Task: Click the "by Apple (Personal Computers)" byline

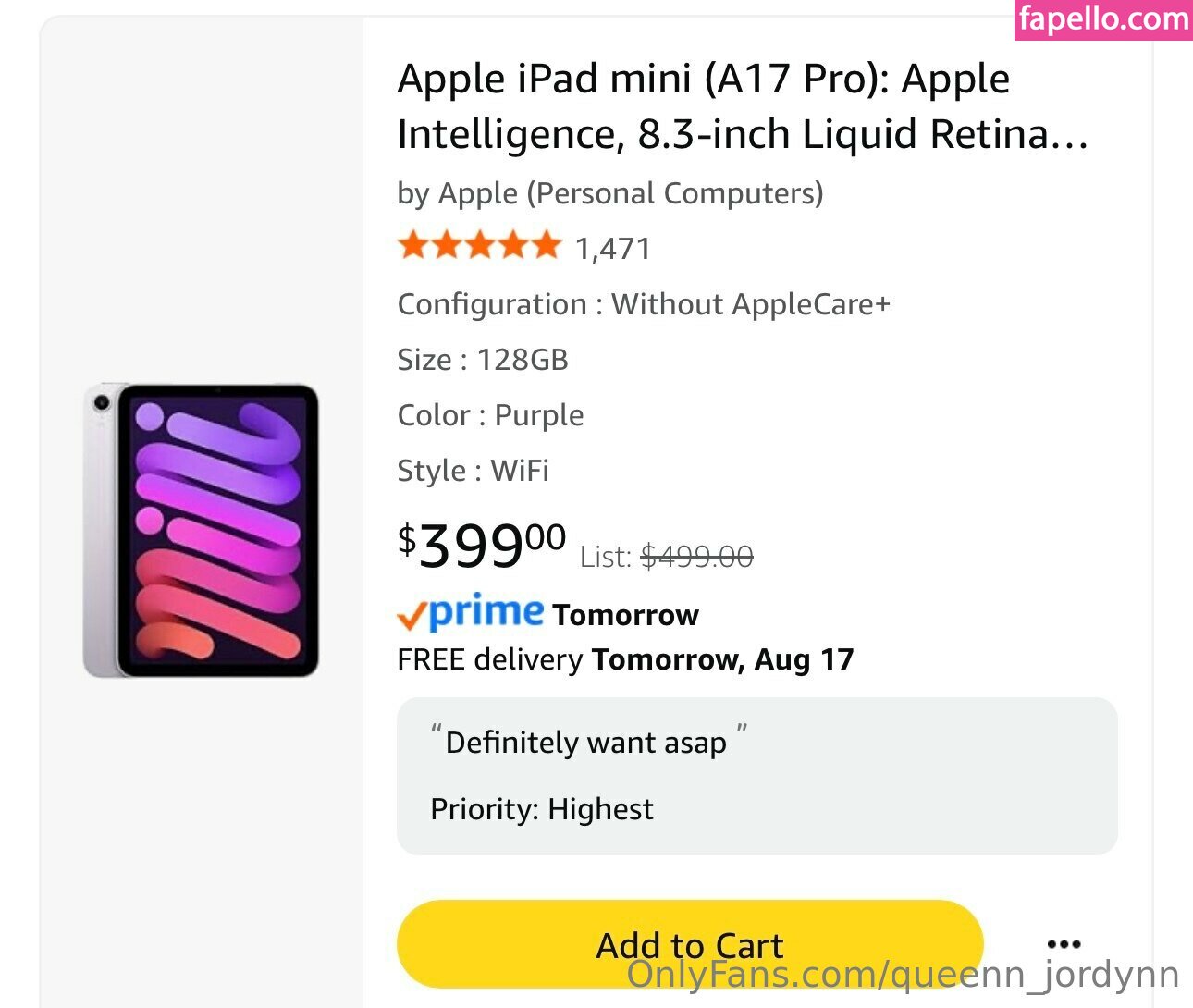Action: [x=609, y=193]
